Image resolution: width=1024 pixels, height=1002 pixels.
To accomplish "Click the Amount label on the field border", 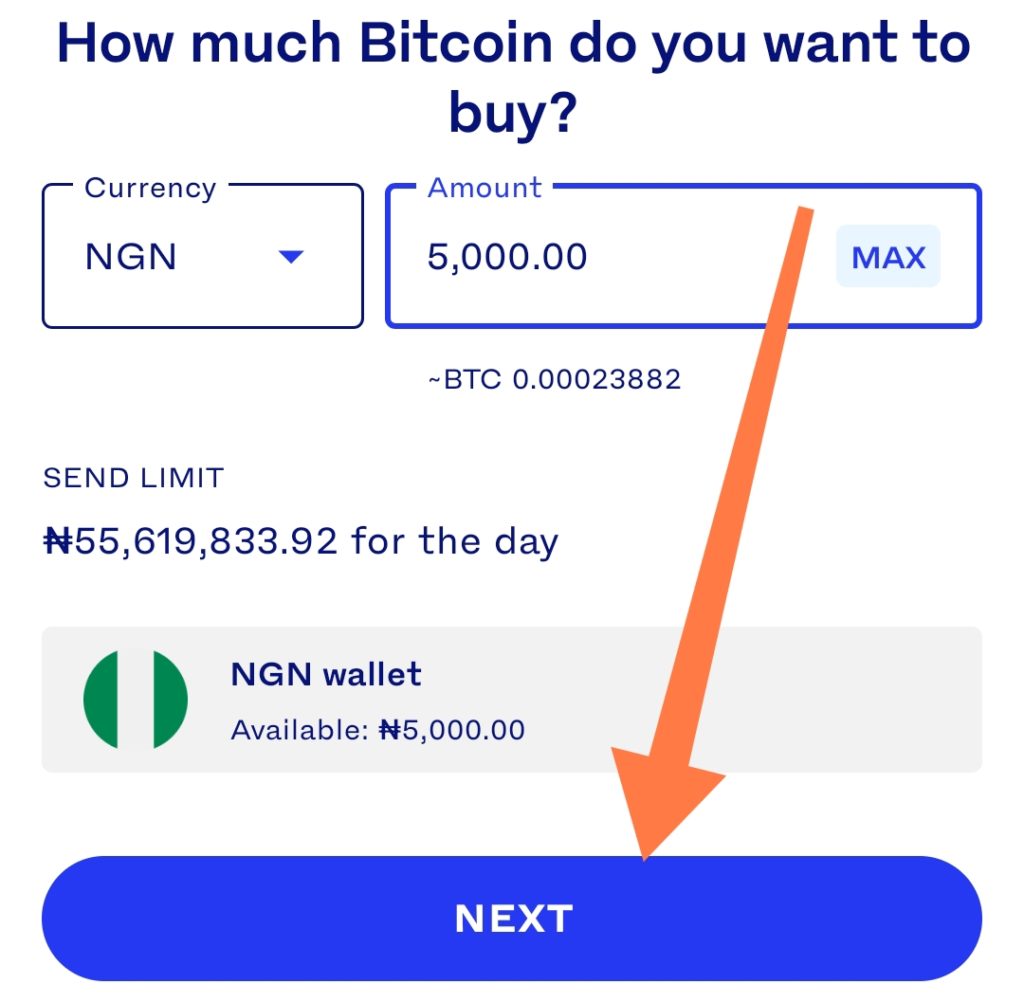I will pos(484,186).
